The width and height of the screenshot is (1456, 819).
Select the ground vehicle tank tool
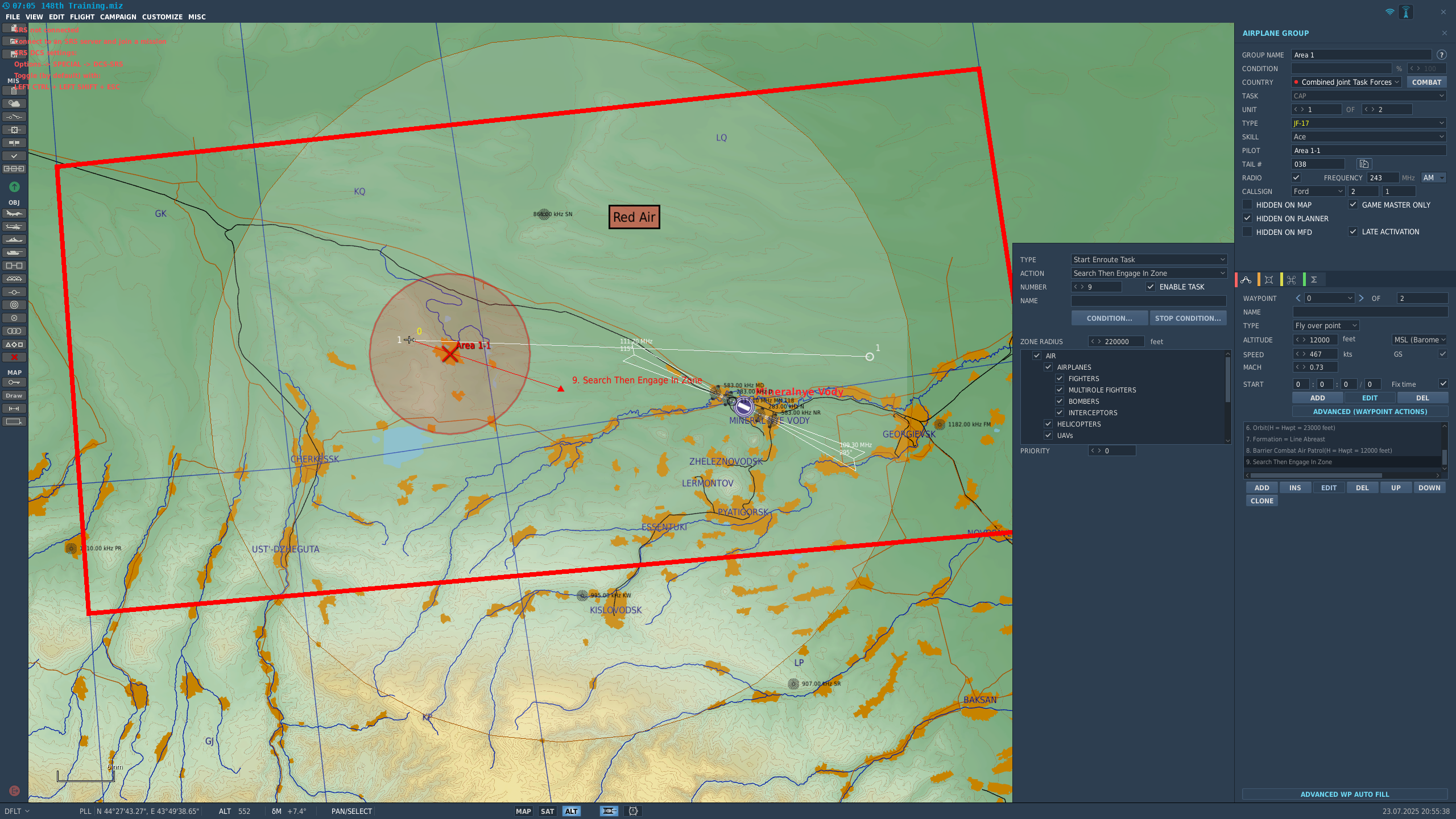click(14, 253)
